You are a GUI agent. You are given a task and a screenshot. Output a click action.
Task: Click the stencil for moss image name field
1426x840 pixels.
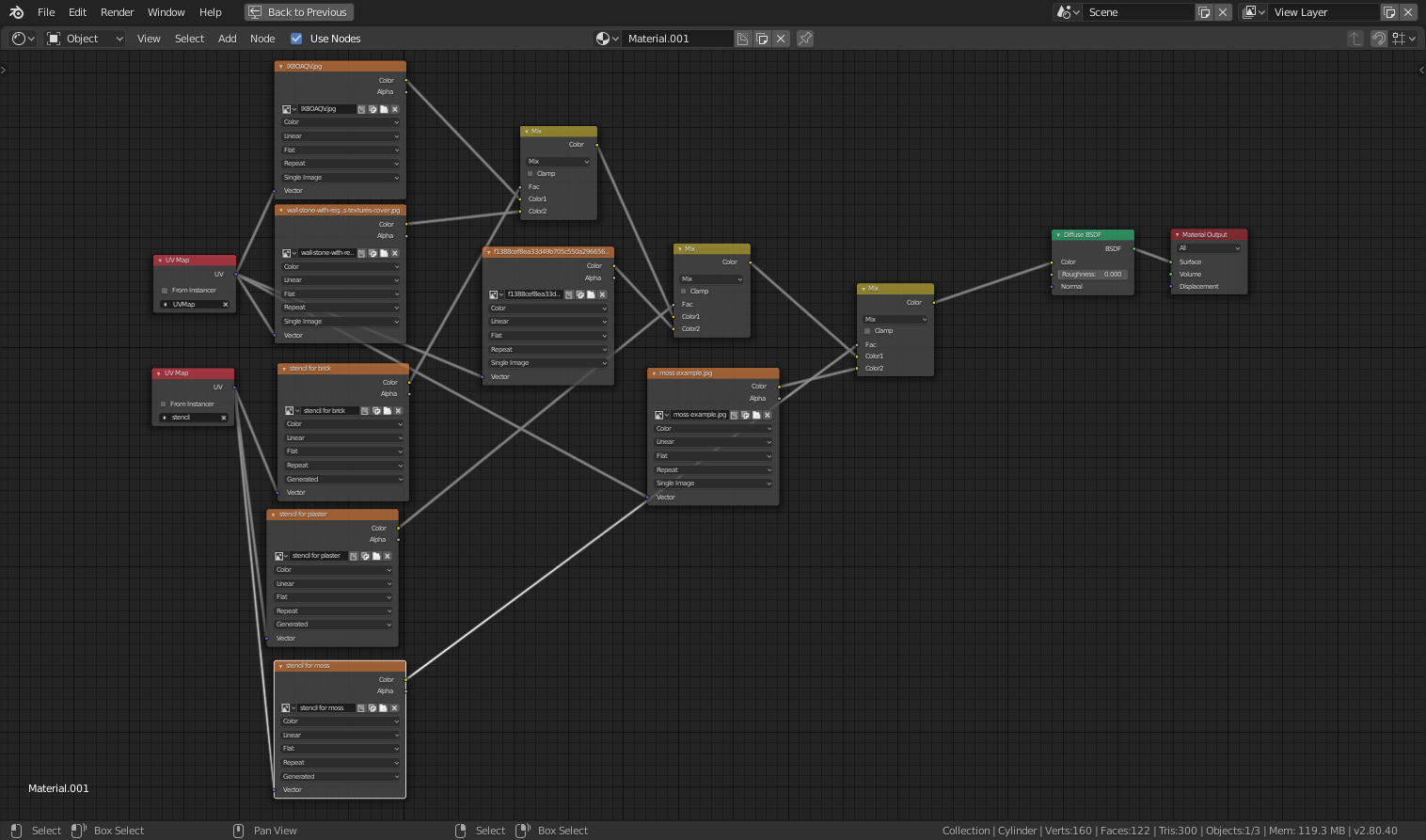pos(326,708)
